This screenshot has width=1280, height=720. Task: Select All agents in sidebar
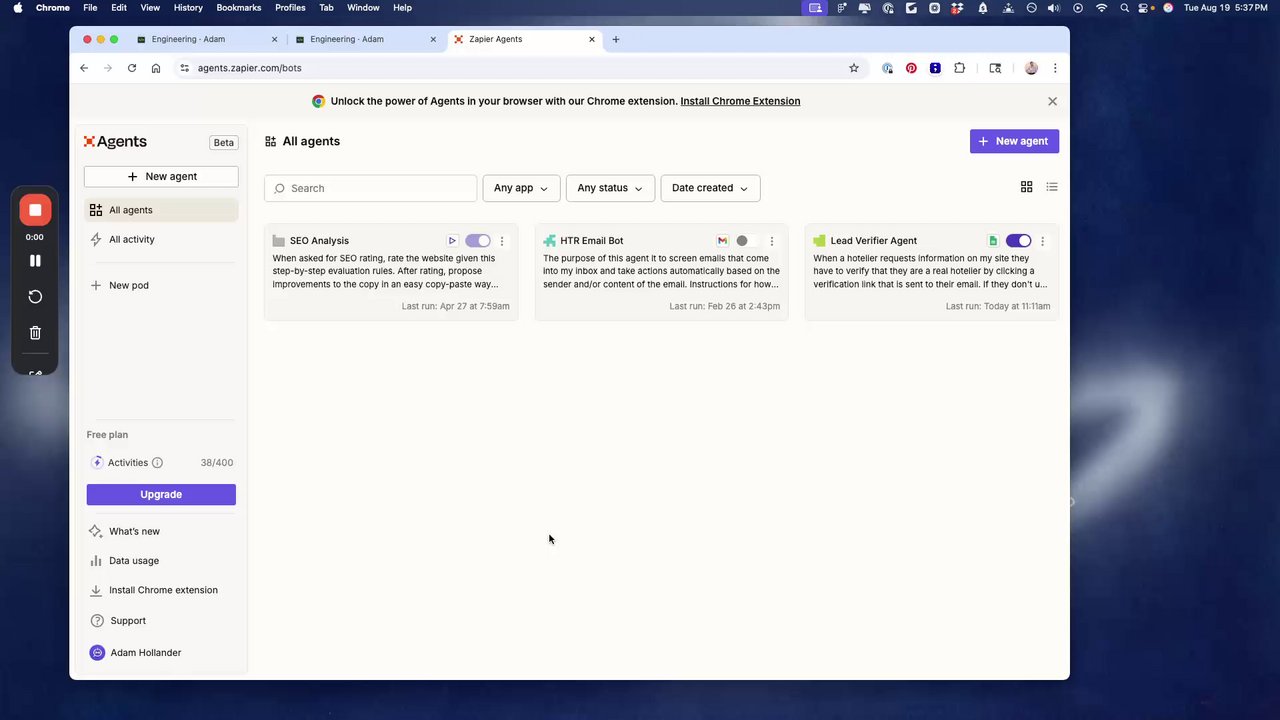click(x=161, y=210)
